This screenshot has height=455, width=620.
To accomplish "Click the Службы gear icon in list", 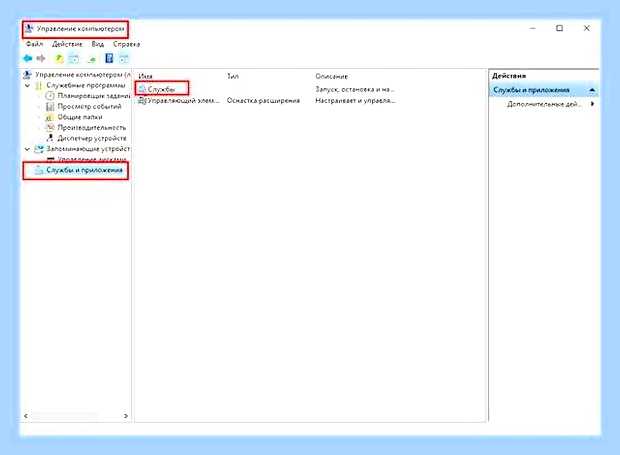I will [x=142, y=89].
